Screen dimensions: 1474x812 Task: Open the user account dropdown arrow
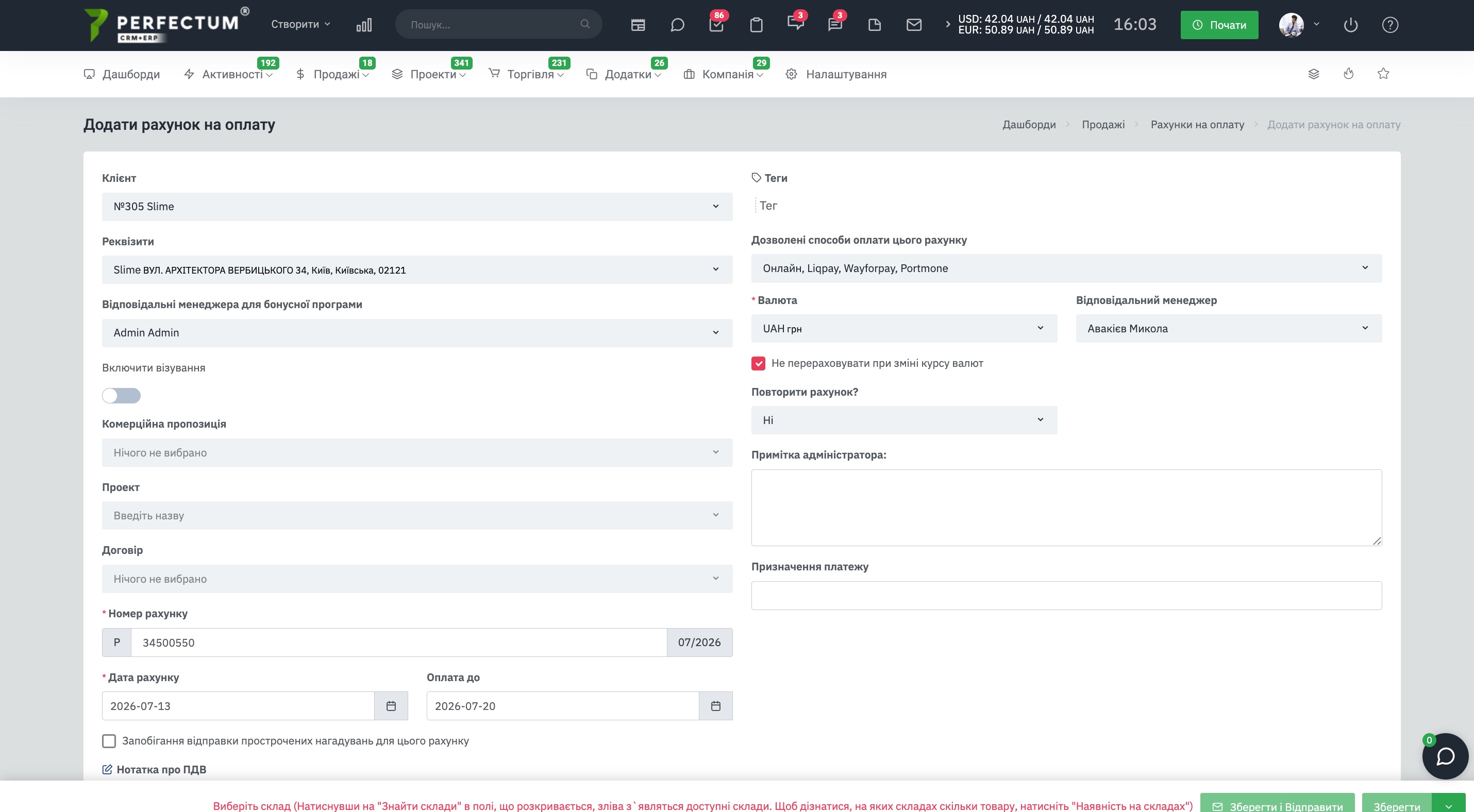tap(1316, 24)
